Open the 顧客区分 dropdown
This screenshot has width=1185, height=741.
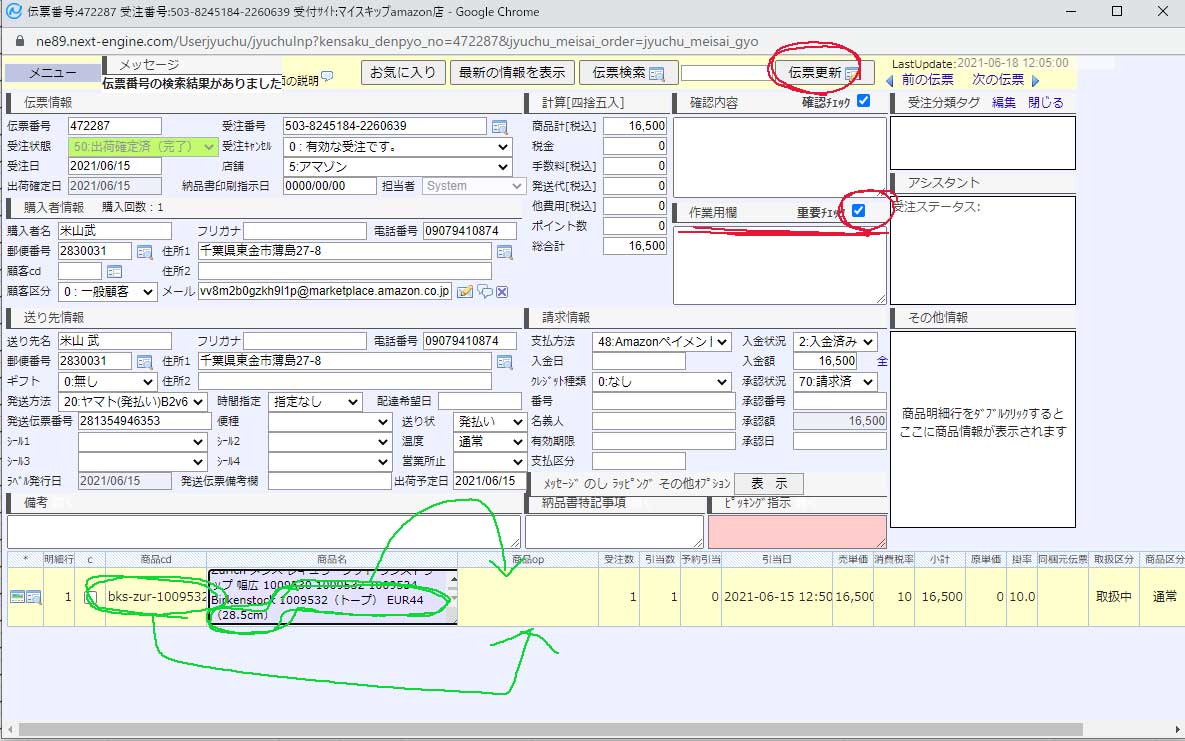[107, 292]
